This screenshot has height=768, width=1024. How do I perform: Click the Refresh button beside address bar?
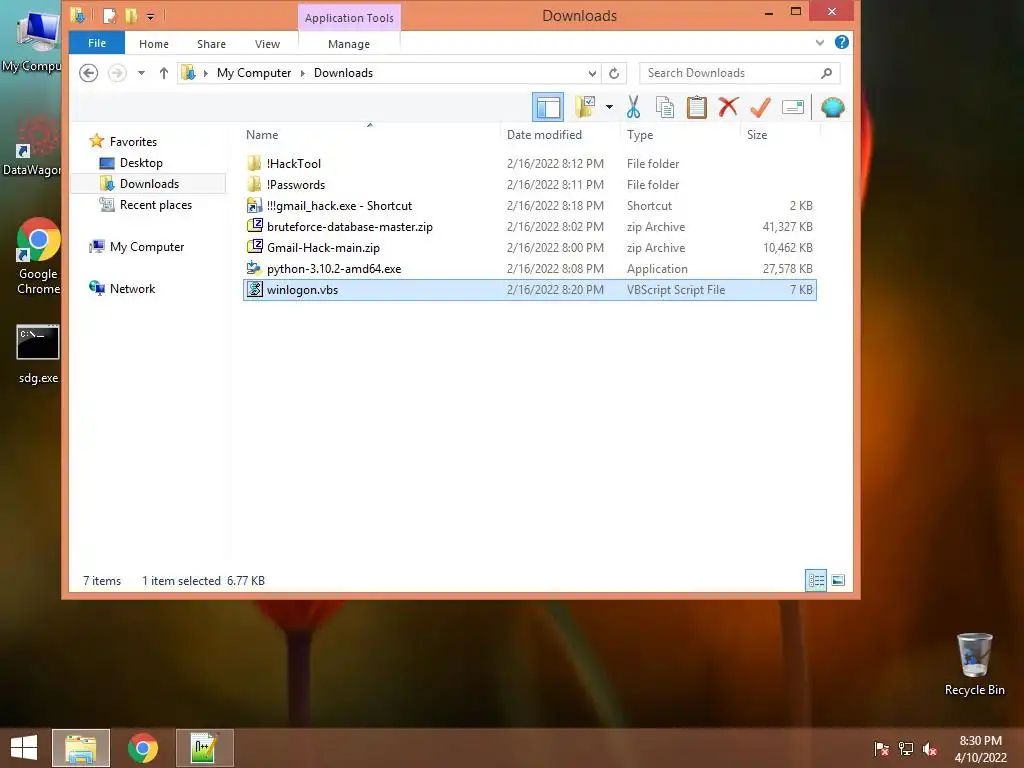coord(614,73)
